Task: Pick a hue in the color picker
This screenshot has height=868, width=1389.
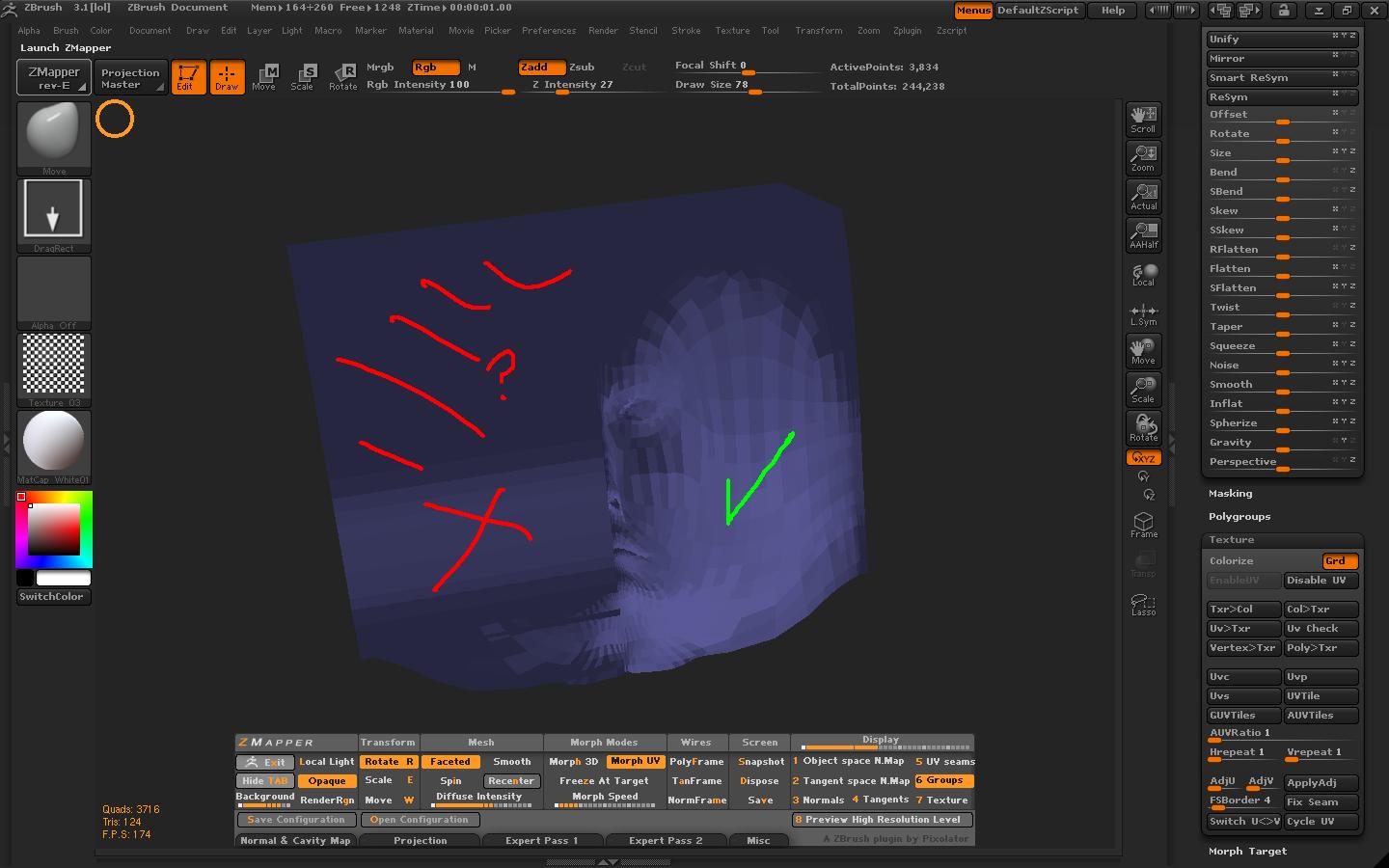Action: (x=54, y=529)
